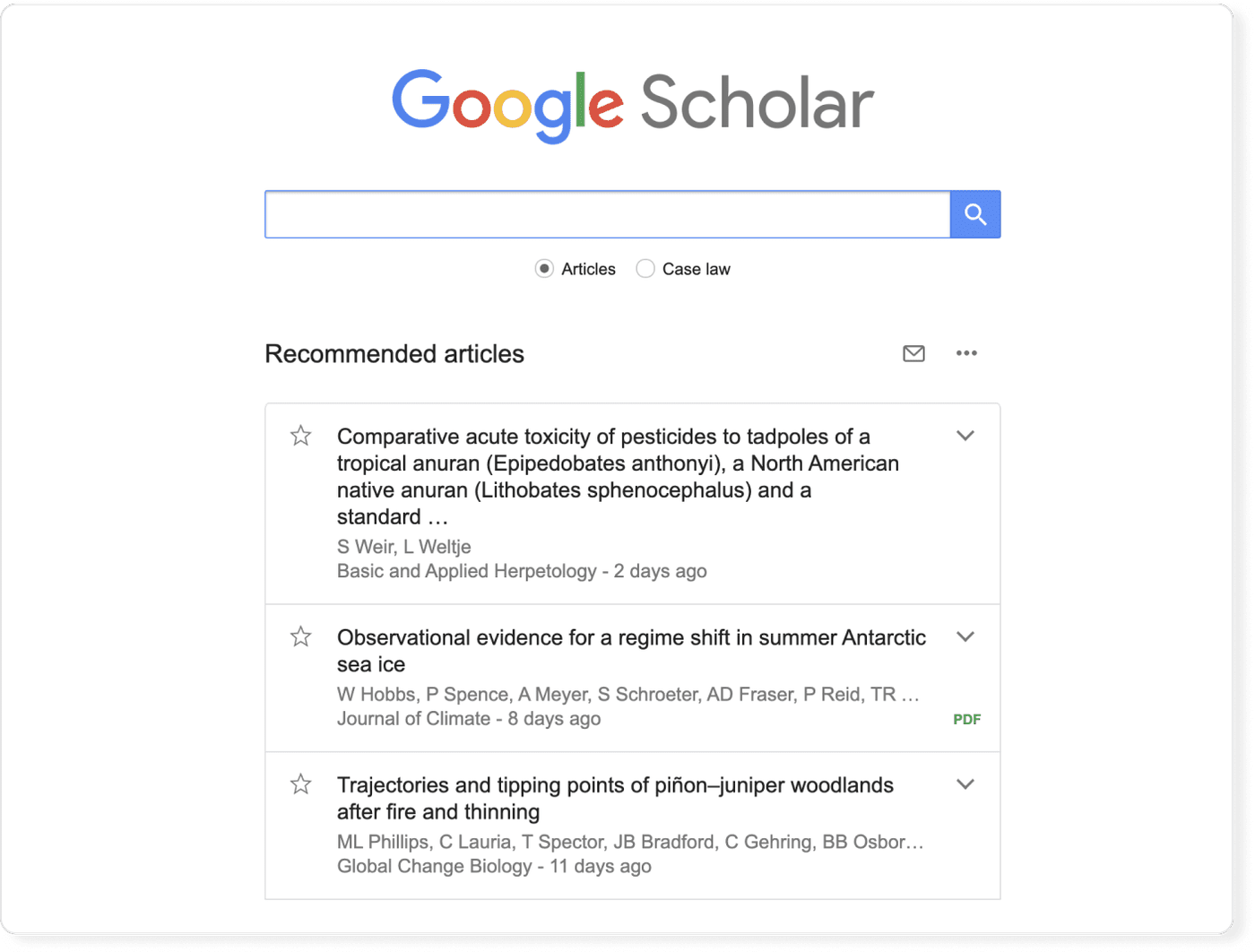
Task: Click the search magnifier icon
Action: (x=975, y=214)
